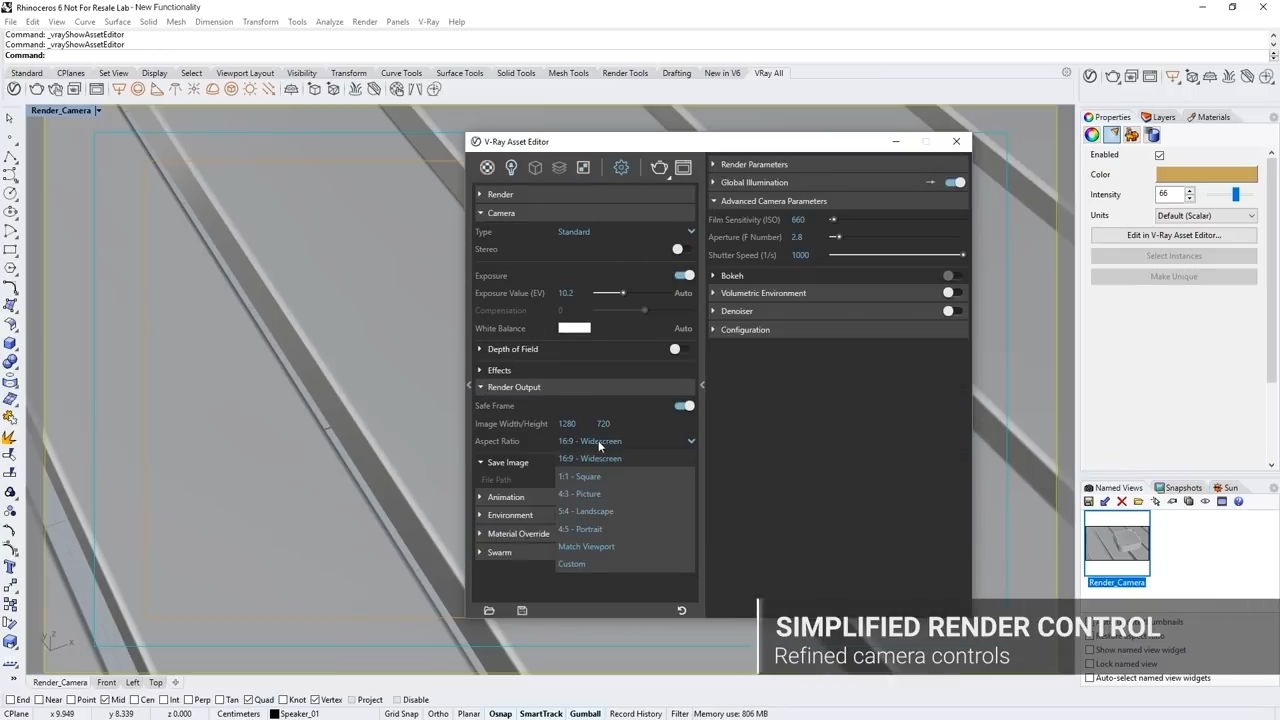1280x720 pixels.
Task: Click the light Color swatch
Action: pos(1206,174)
